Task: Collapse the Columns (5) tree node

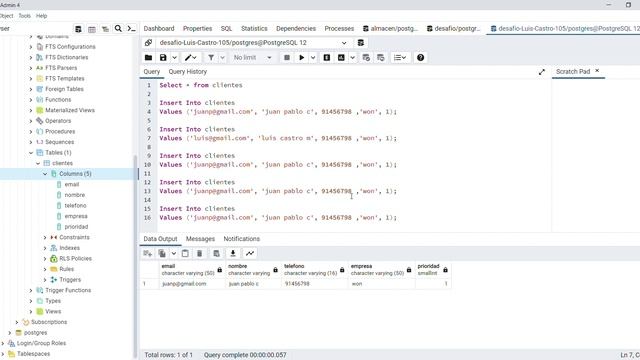Action: coord(45,174)
